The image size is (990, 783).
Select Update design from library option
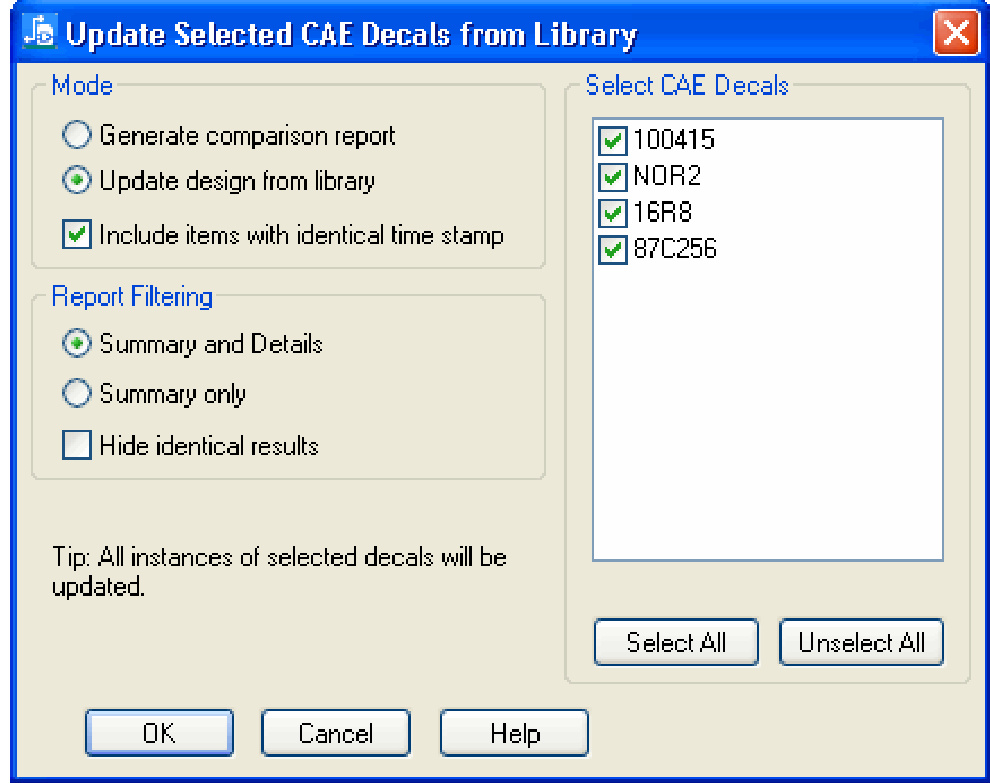click(77, 181)
